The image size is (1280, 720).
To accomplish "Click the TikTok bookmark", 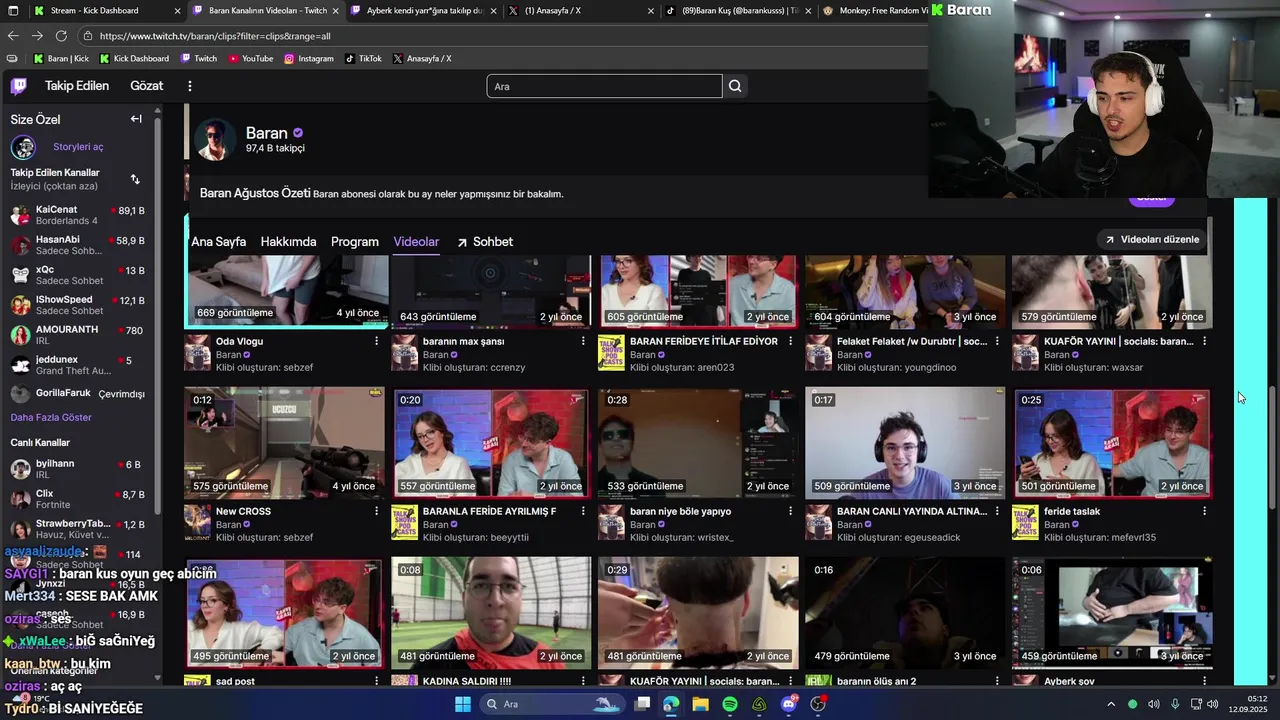I will click(x=363, y=59).
